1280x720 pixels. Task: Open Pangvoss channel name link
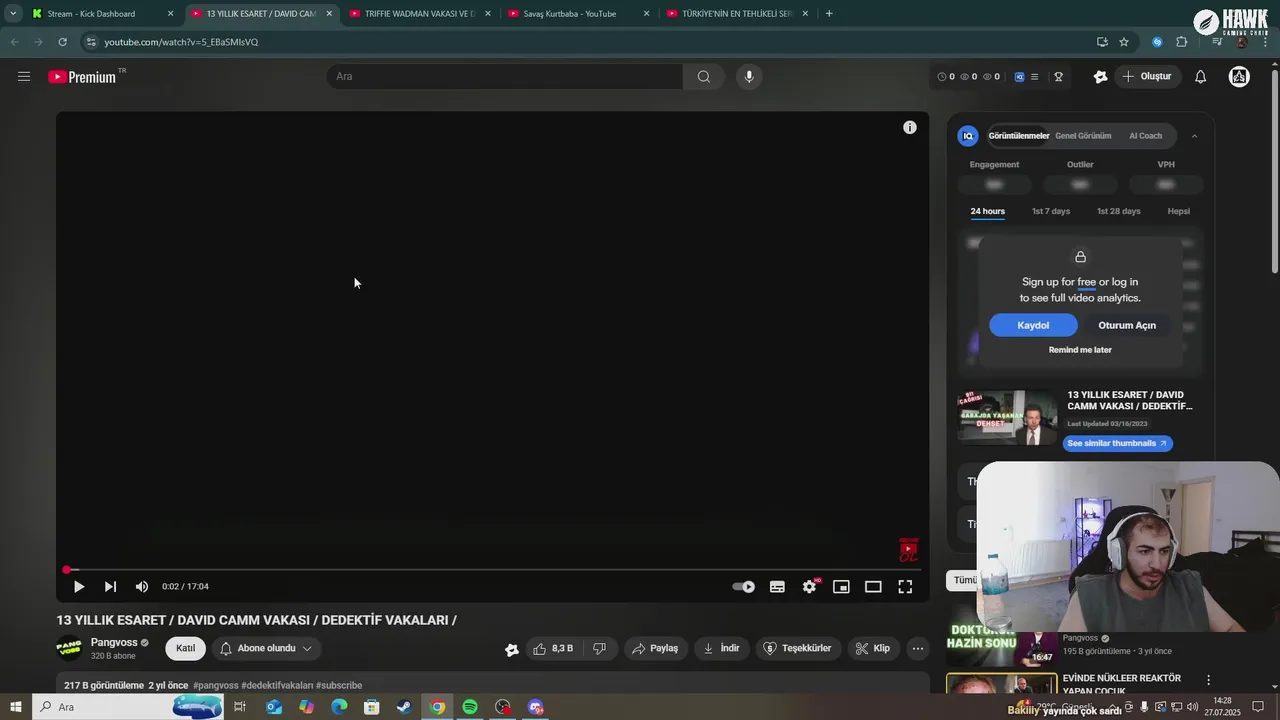pyautogui.click(x=114, y=643)
